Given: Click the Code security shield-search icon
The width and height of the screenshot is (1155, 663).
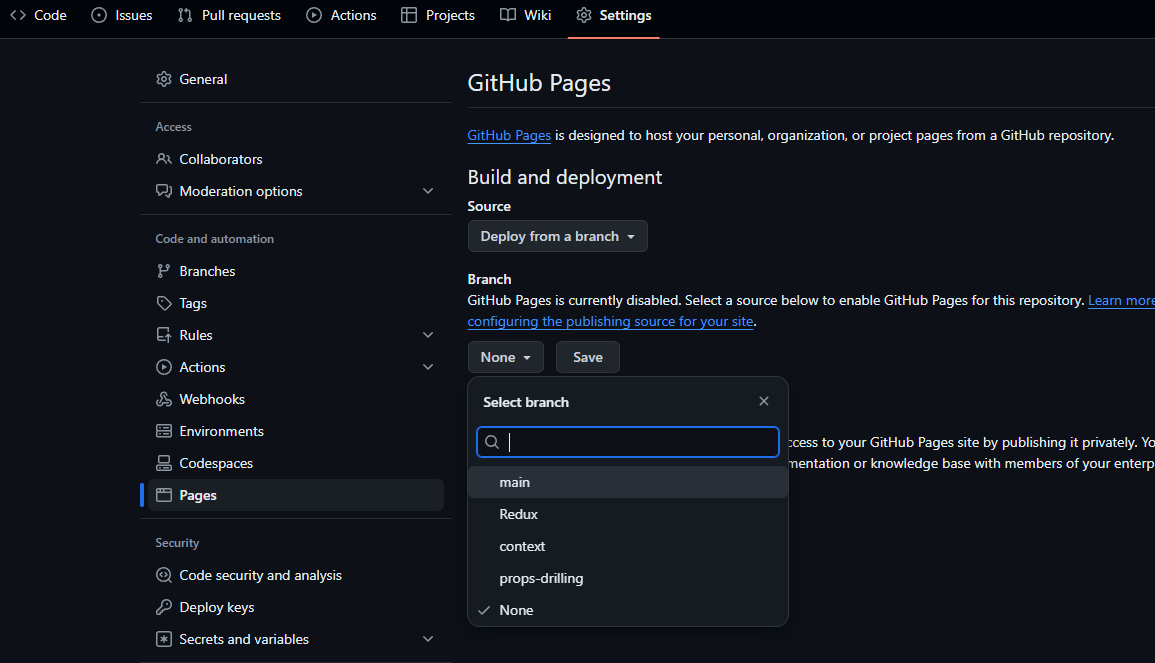Looking at the screenshot, I should tap(164, 575).
